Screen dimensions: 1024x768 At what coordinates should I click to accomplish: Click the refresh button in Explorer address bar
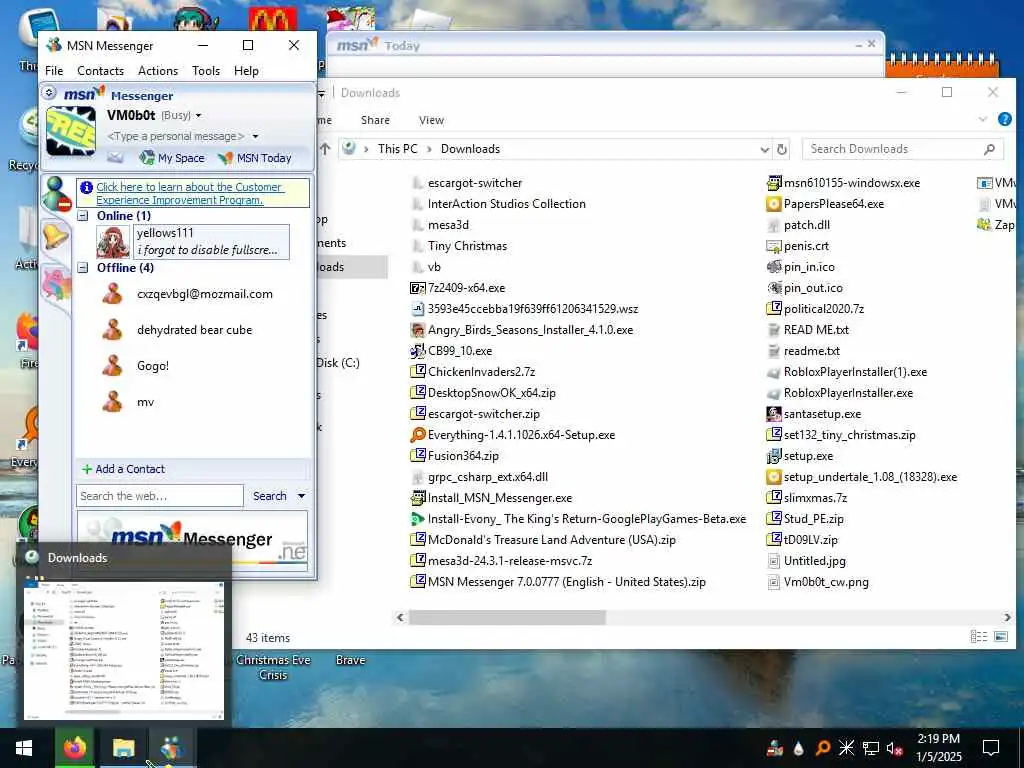(782, 150)
